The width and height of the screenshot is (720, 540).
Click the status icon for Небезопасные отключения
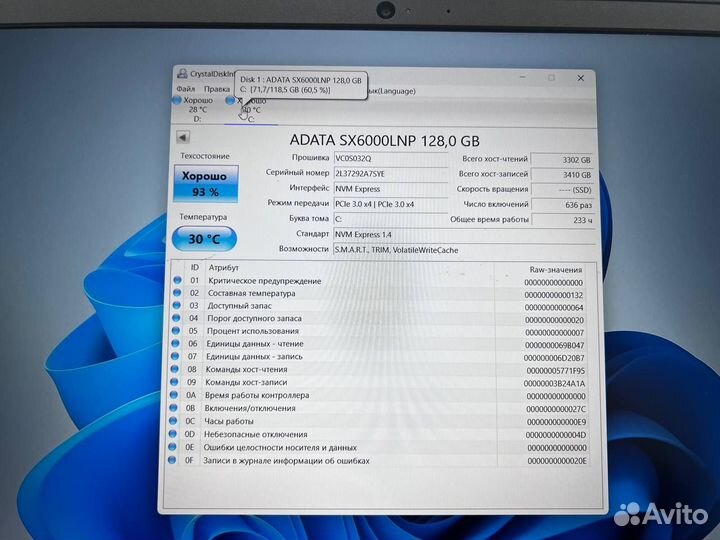pos(173,433)
